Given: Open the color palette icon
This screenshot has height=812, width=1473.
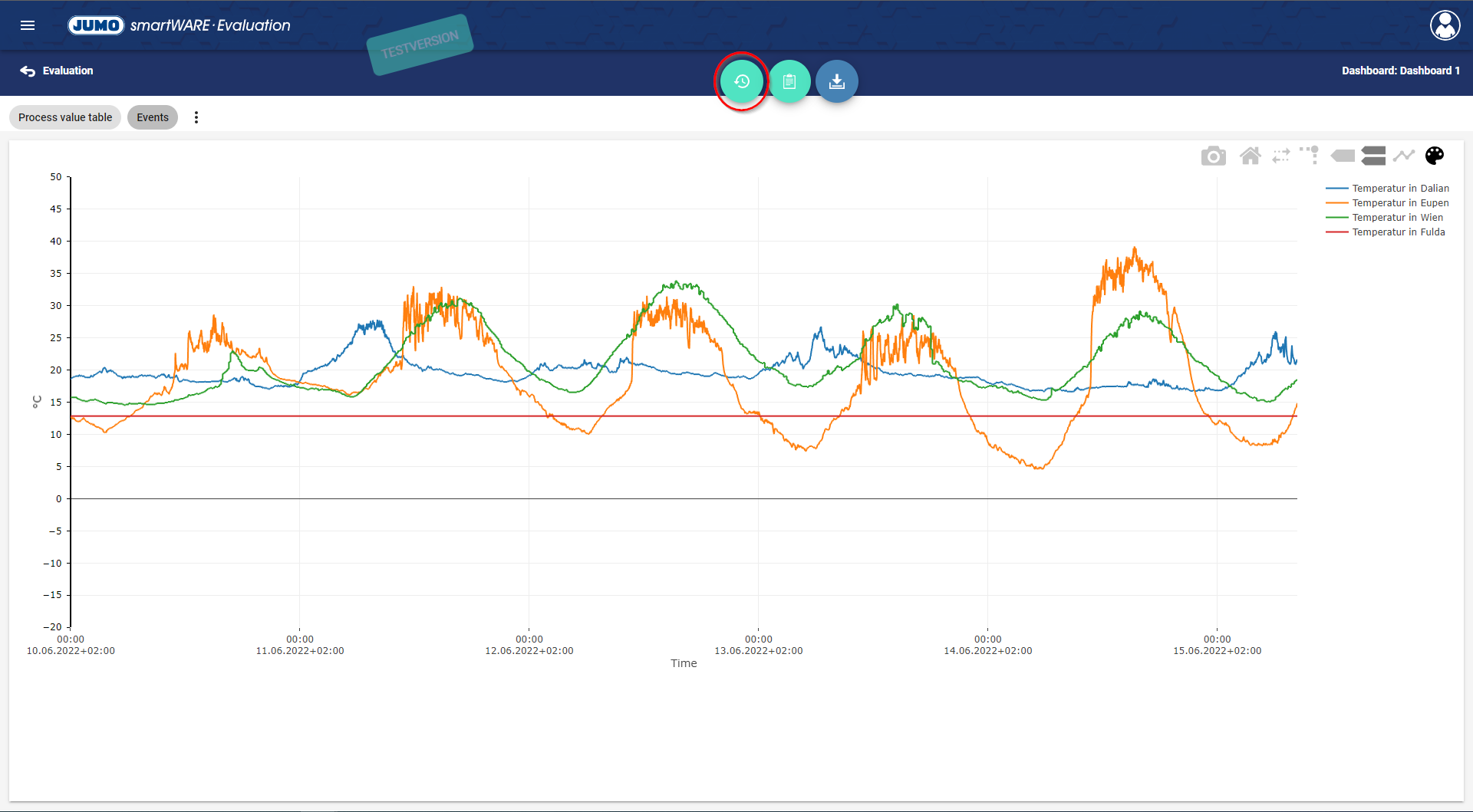Looking at the screenshot, I should 1434,156.
